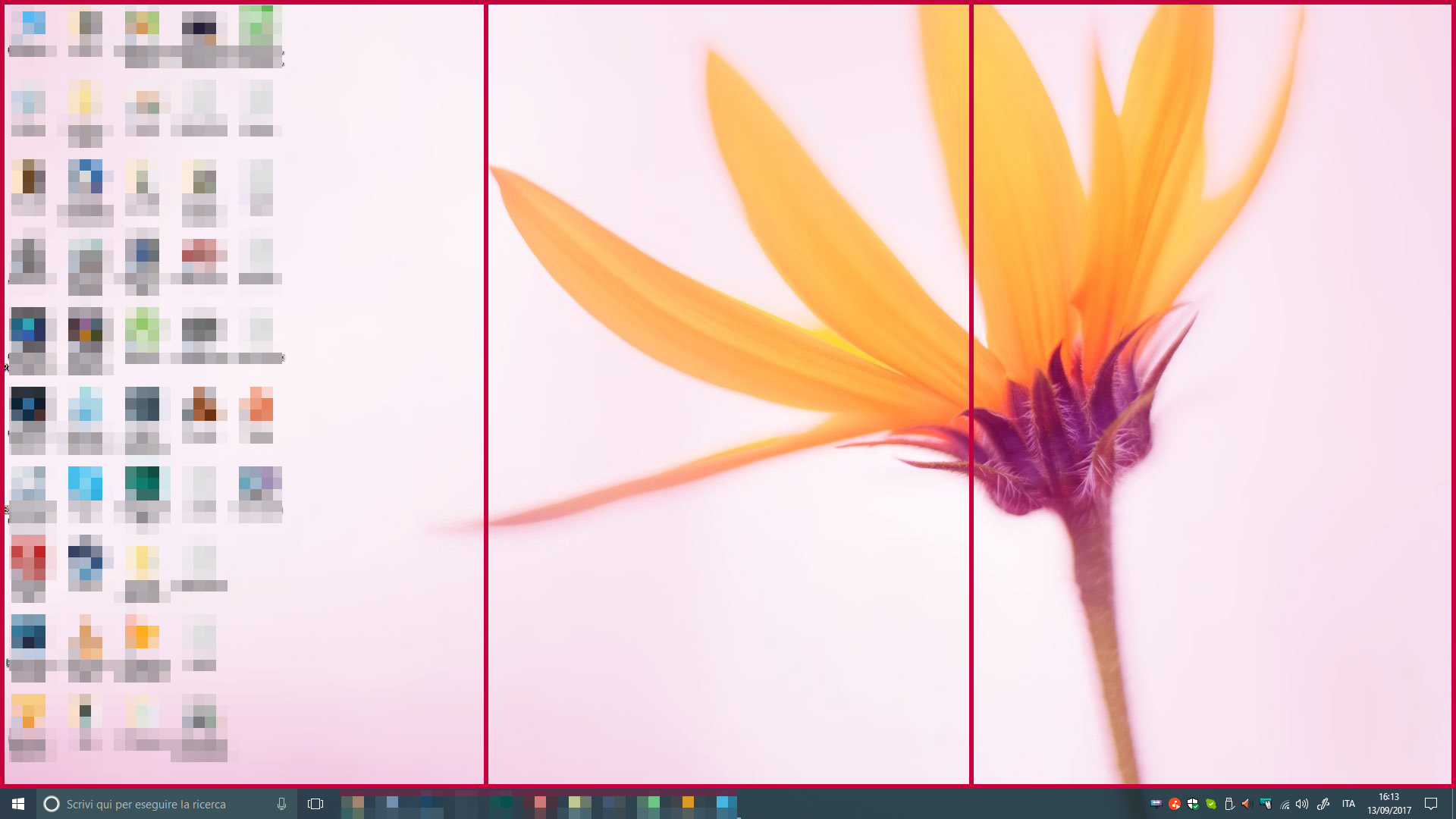Activate the Cortana microphone icon
Image resolution: width=1456 pixels, height=819 pixels.
coord(281,804)
